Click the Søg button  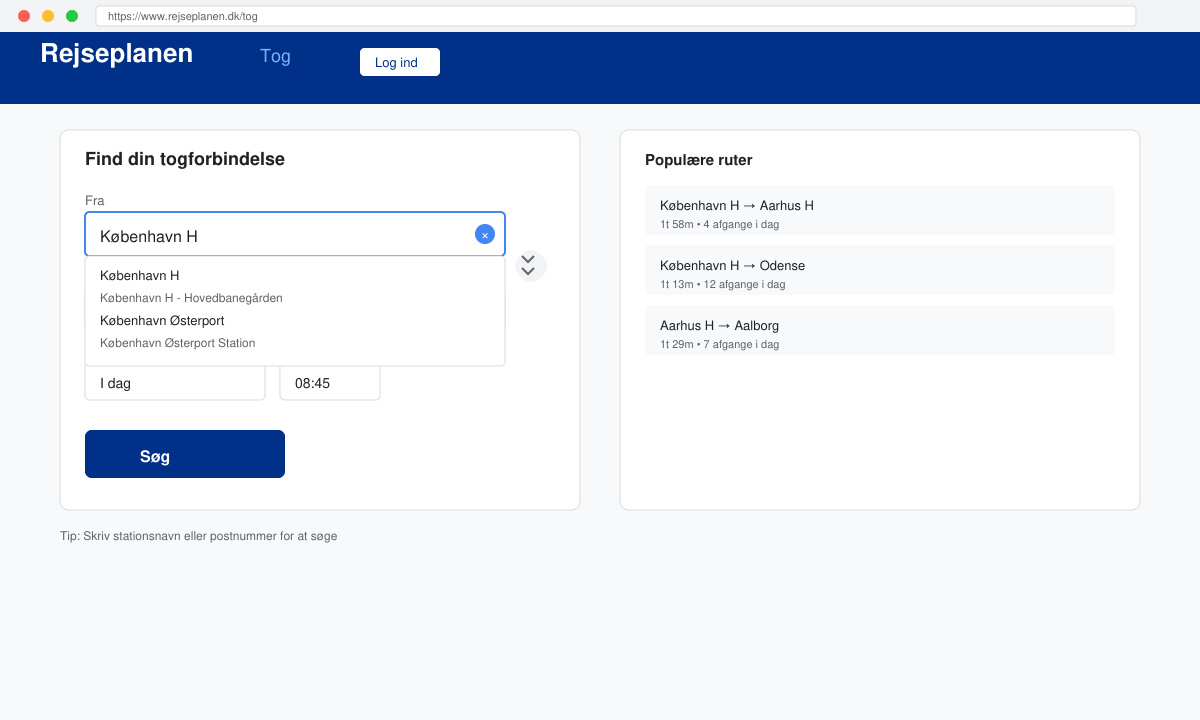click(x=185, y=454)
